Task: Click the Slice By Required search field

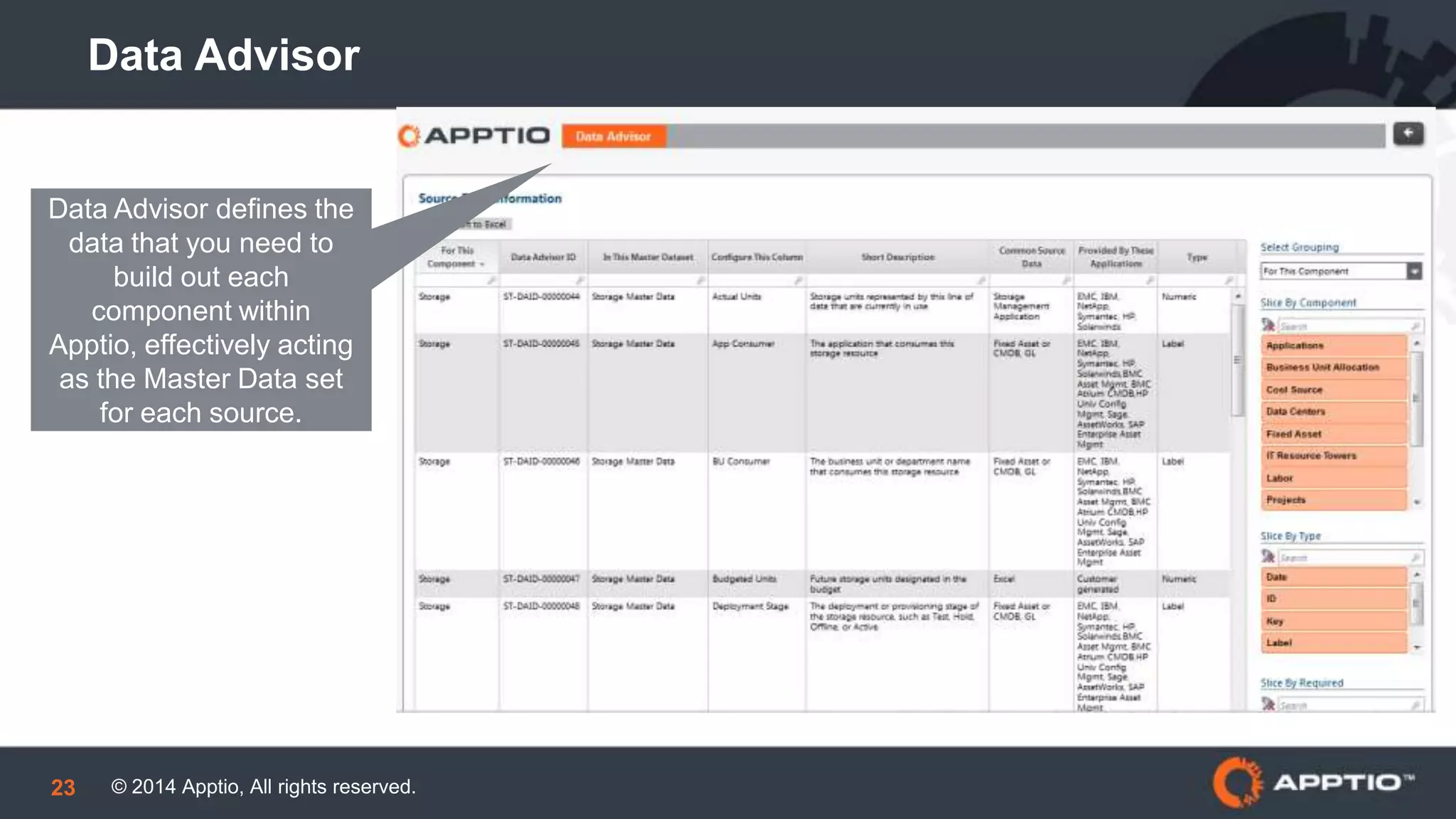Action: click(x=1350, y=705)
